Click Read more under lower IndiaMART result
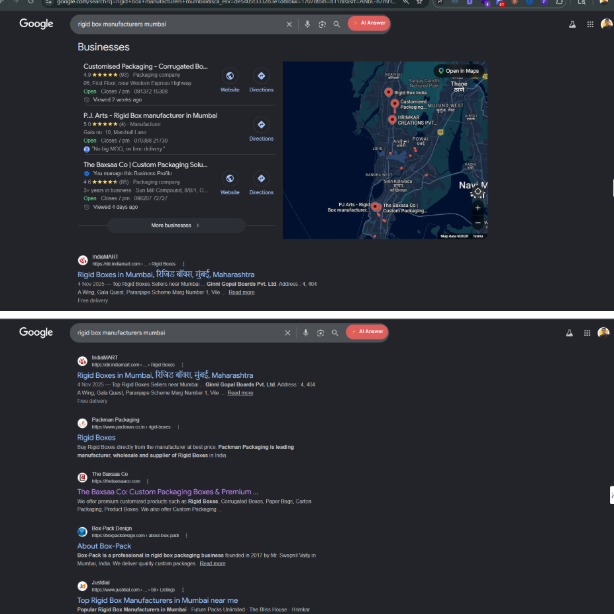This screenshot has width=614, height=614. pyautogui.click(x=240, y=393)
